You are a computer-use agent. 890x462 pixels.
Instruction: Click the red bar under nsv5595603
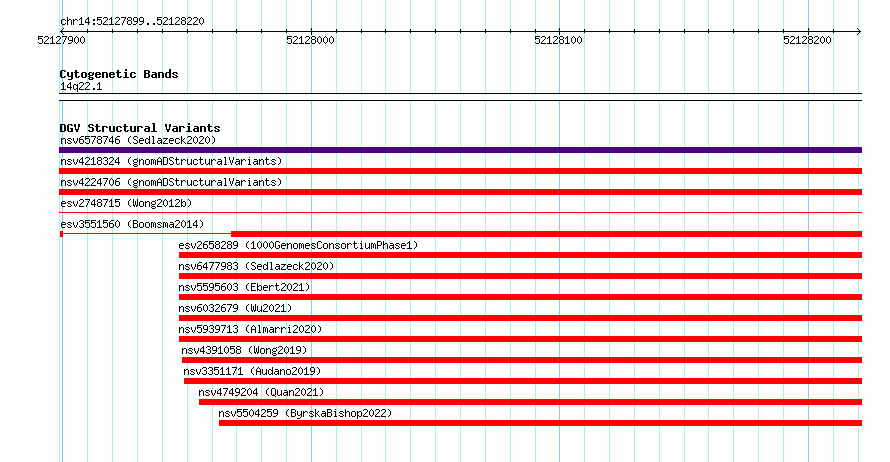coord(520,297)
